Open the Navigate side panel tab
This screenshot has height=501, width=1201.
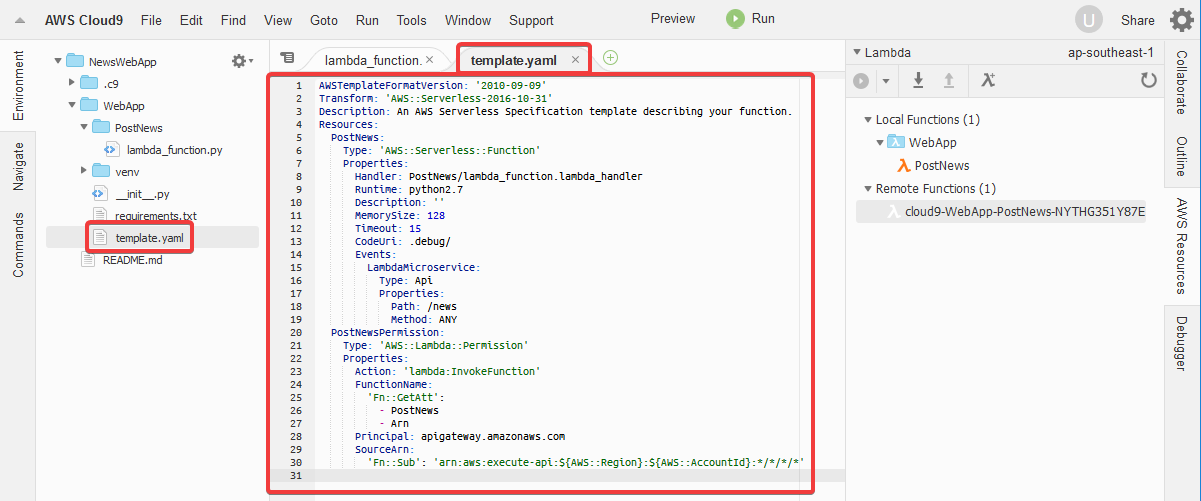(x=18, y=167)
